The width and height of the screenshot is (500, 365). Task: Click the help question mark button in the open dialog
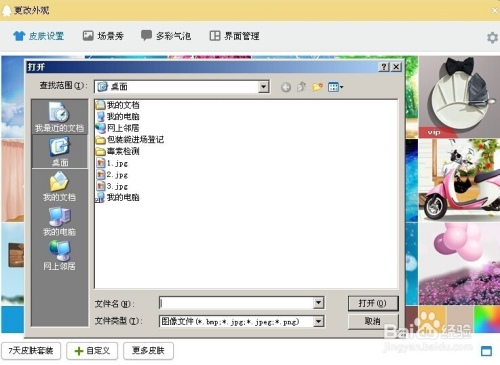(x=384, y=67)
